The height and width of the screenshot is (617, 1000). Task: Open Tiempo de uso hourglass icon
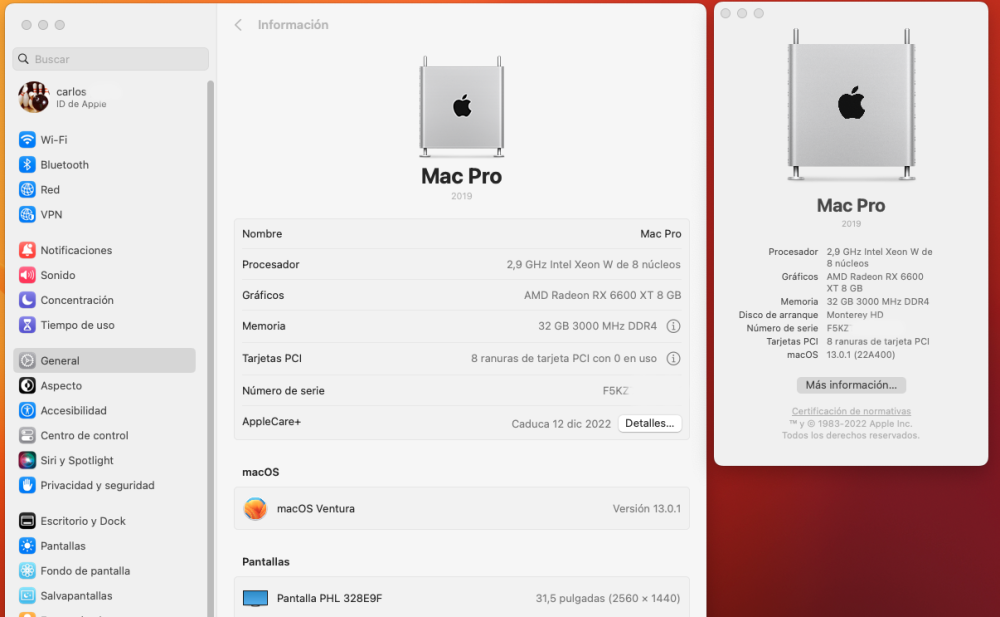(x=27, y=324)
